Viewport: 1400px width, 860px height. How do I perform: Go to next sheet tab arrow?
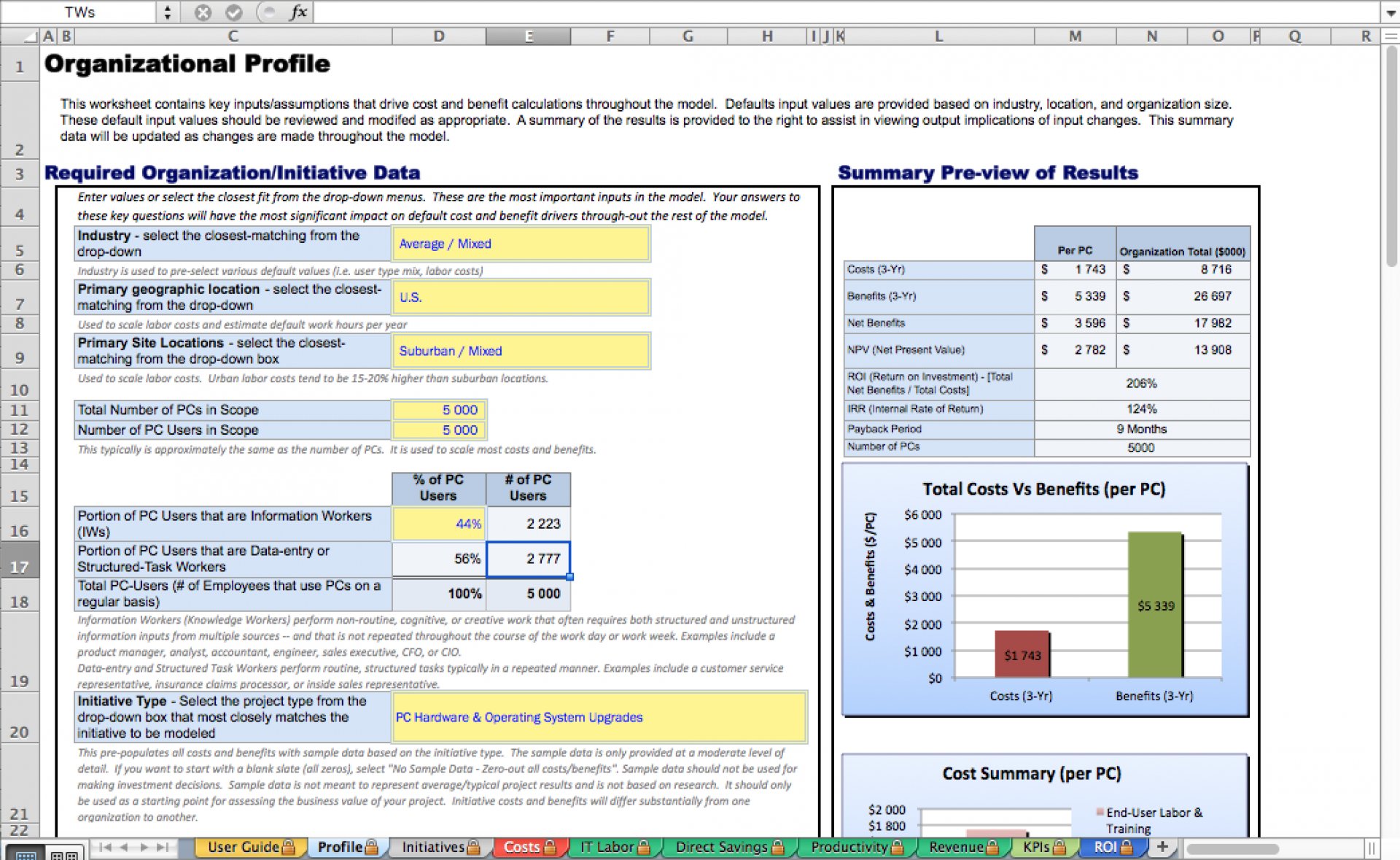point(144,847)
